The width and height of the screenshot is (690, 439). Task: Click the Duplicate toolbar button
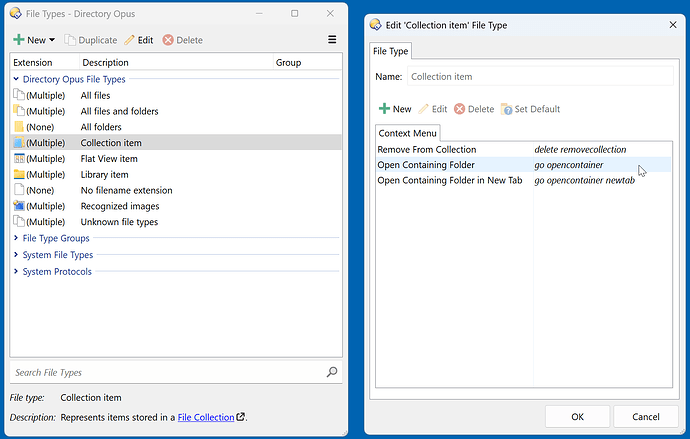(90, 40)
